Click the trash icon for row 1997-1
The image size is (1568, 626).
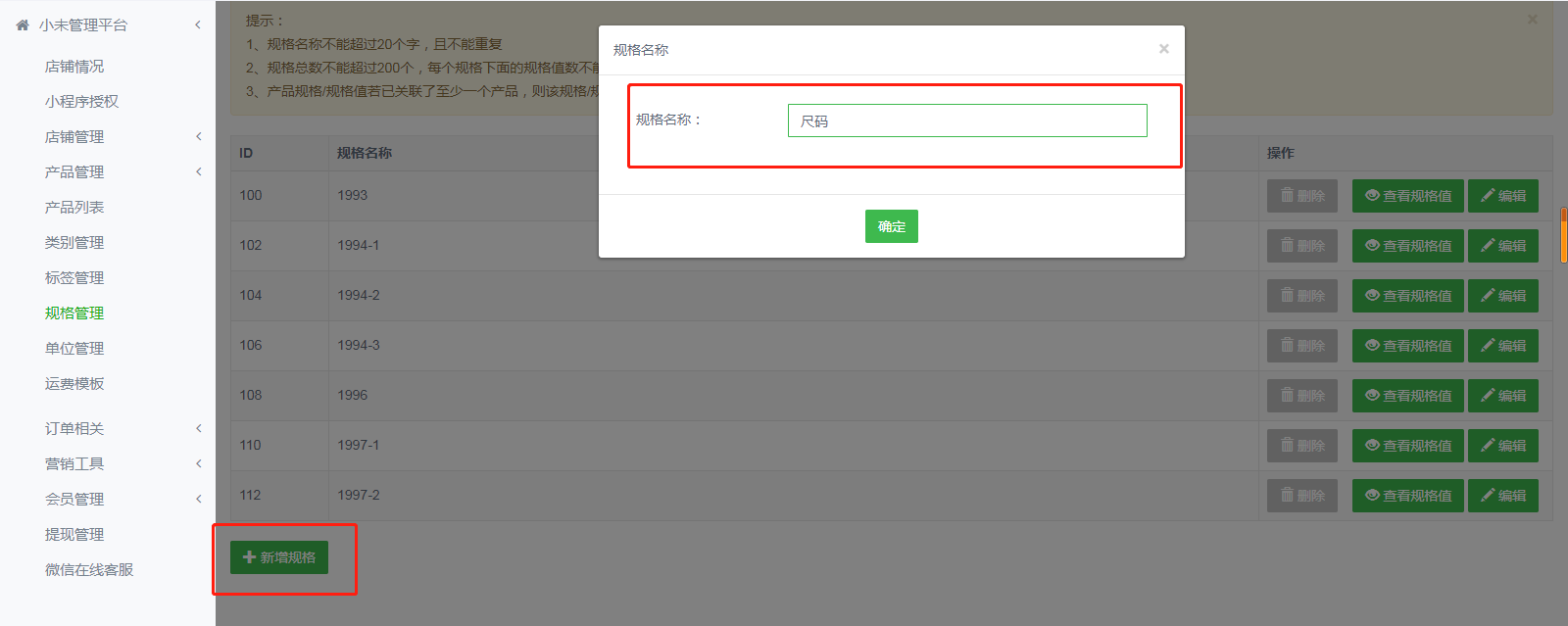(1287, 446)
